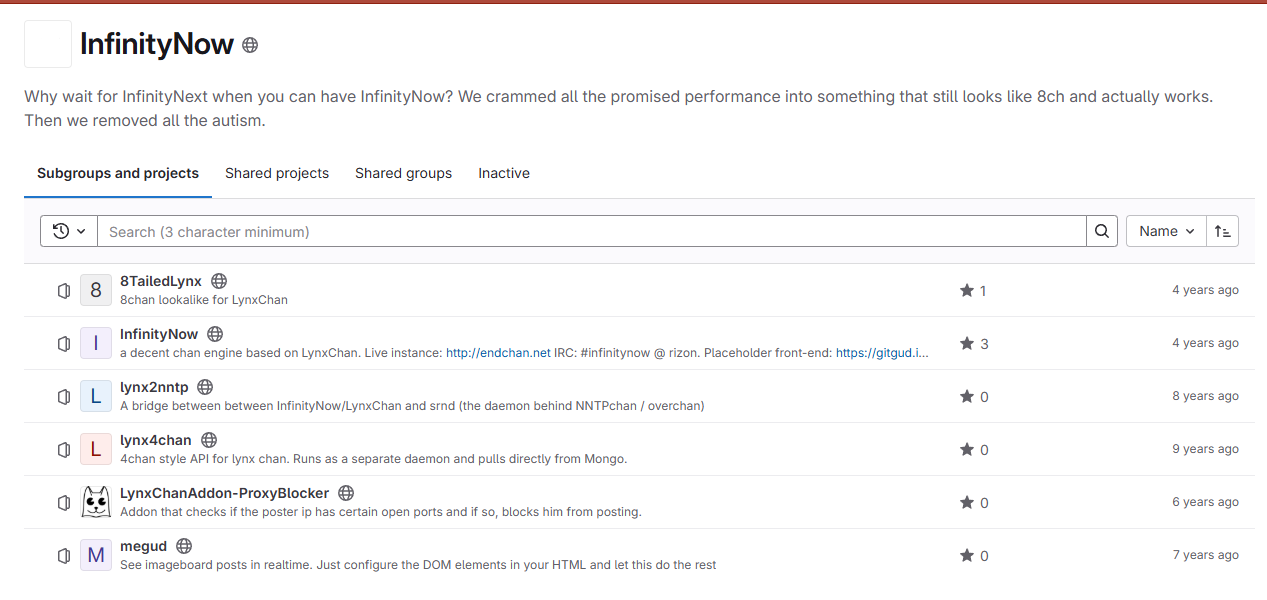Click the star count of lynx2nntp

[x=974, y=396]
